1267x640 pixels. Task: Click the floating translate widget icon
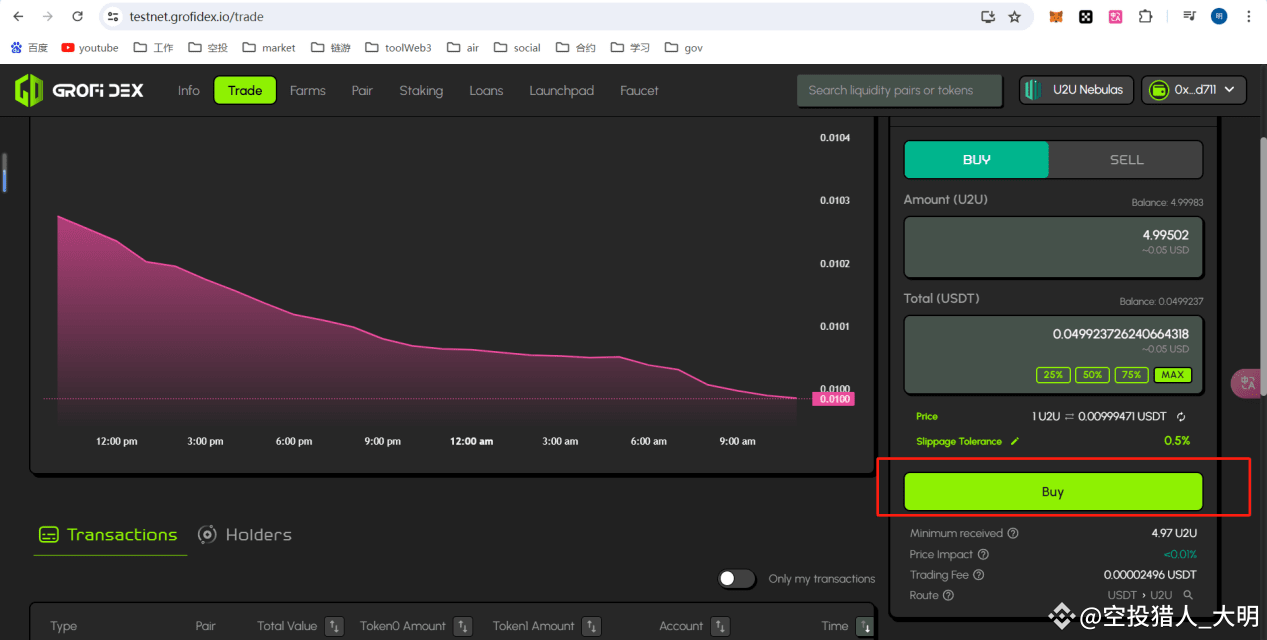1248,382
